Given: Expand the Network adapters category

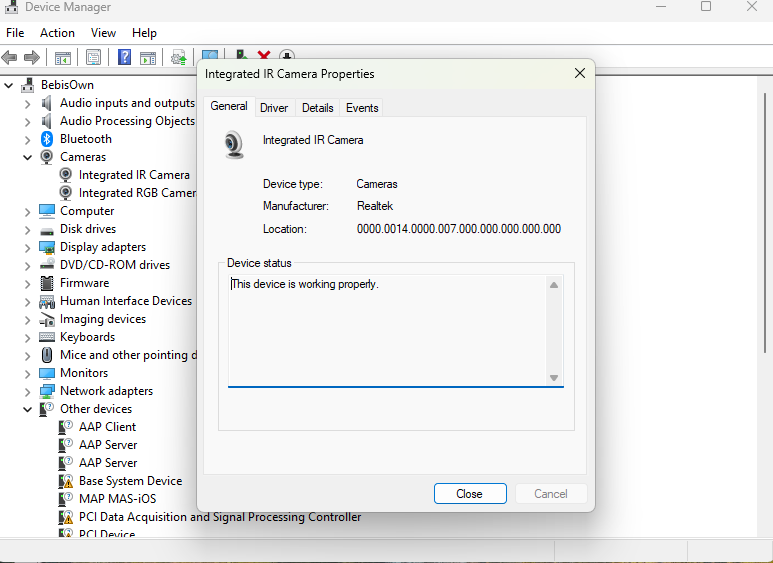Looking at the screenshot, I should pyautogui.click(x=27, y=391).
